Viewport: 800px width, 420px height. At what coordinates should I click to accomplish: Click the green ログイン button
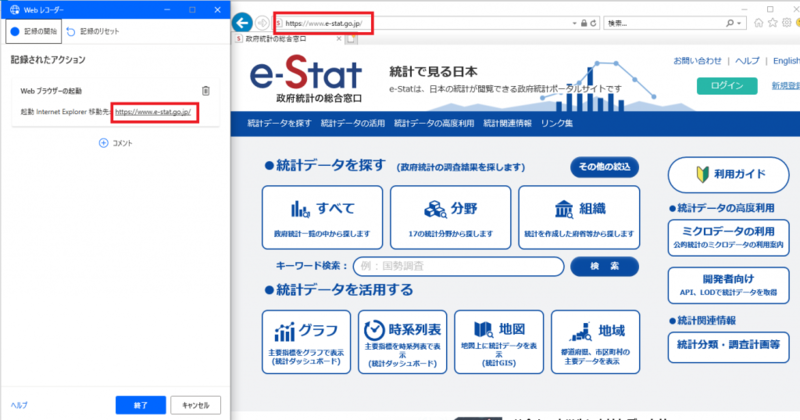pyautogui.click(x=727, y=85)
